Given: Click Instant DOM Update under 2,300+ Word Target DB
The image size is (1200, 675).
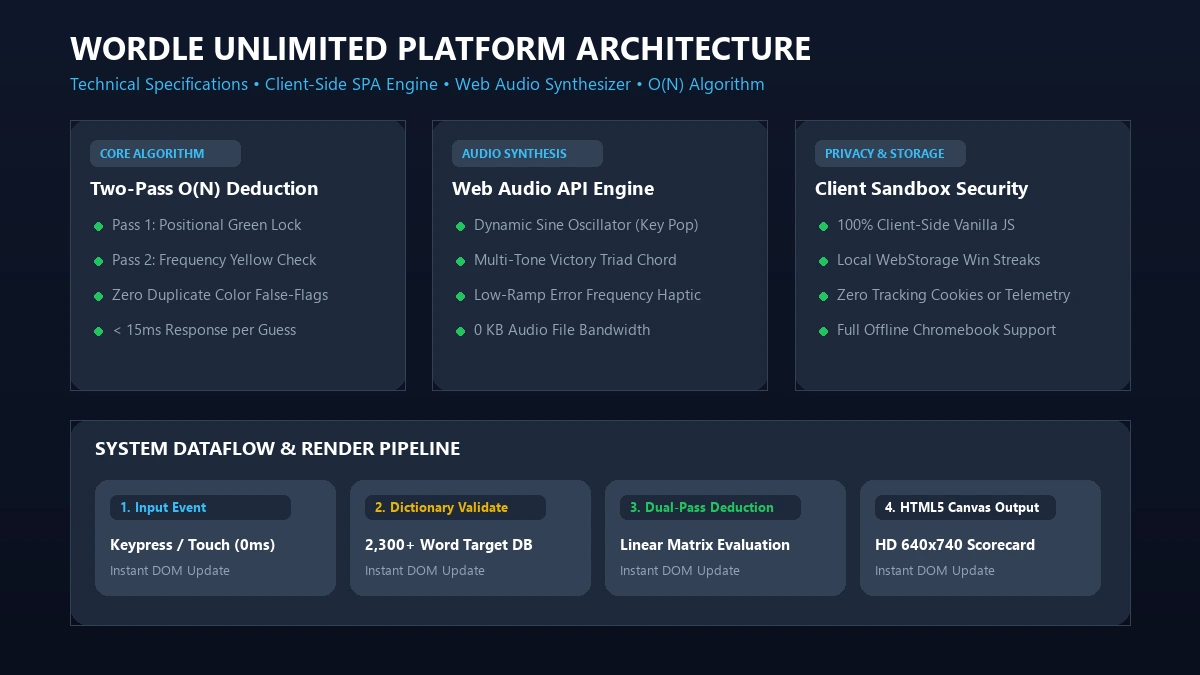Looking at the screenshot, I should [x=425, y=571].
